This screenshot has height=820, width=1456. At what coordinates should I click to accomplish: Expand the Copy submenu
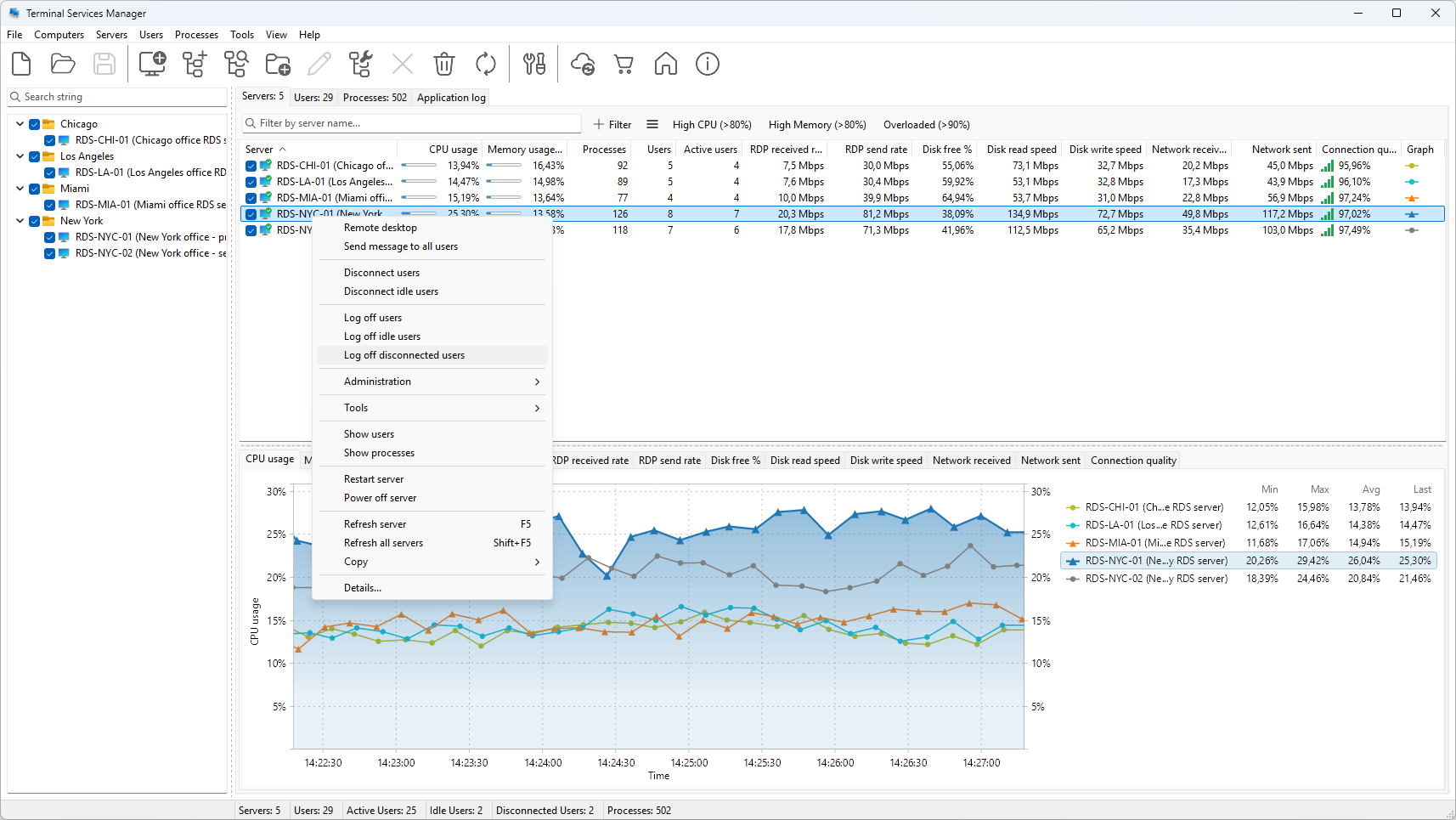(432, 562)
